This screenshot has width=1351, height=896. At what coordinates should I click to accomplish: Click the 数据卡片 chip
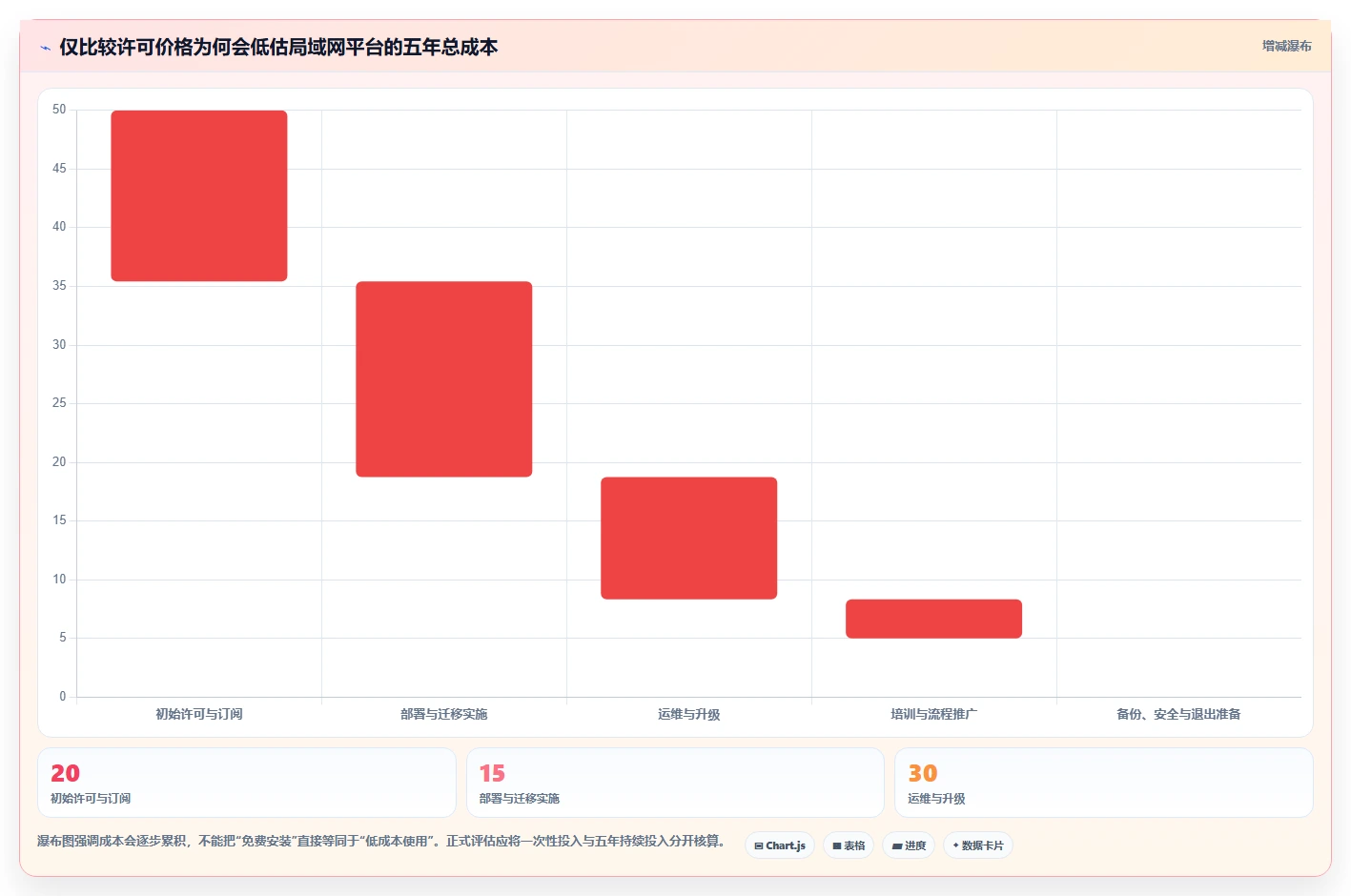(x=978, y=845)
